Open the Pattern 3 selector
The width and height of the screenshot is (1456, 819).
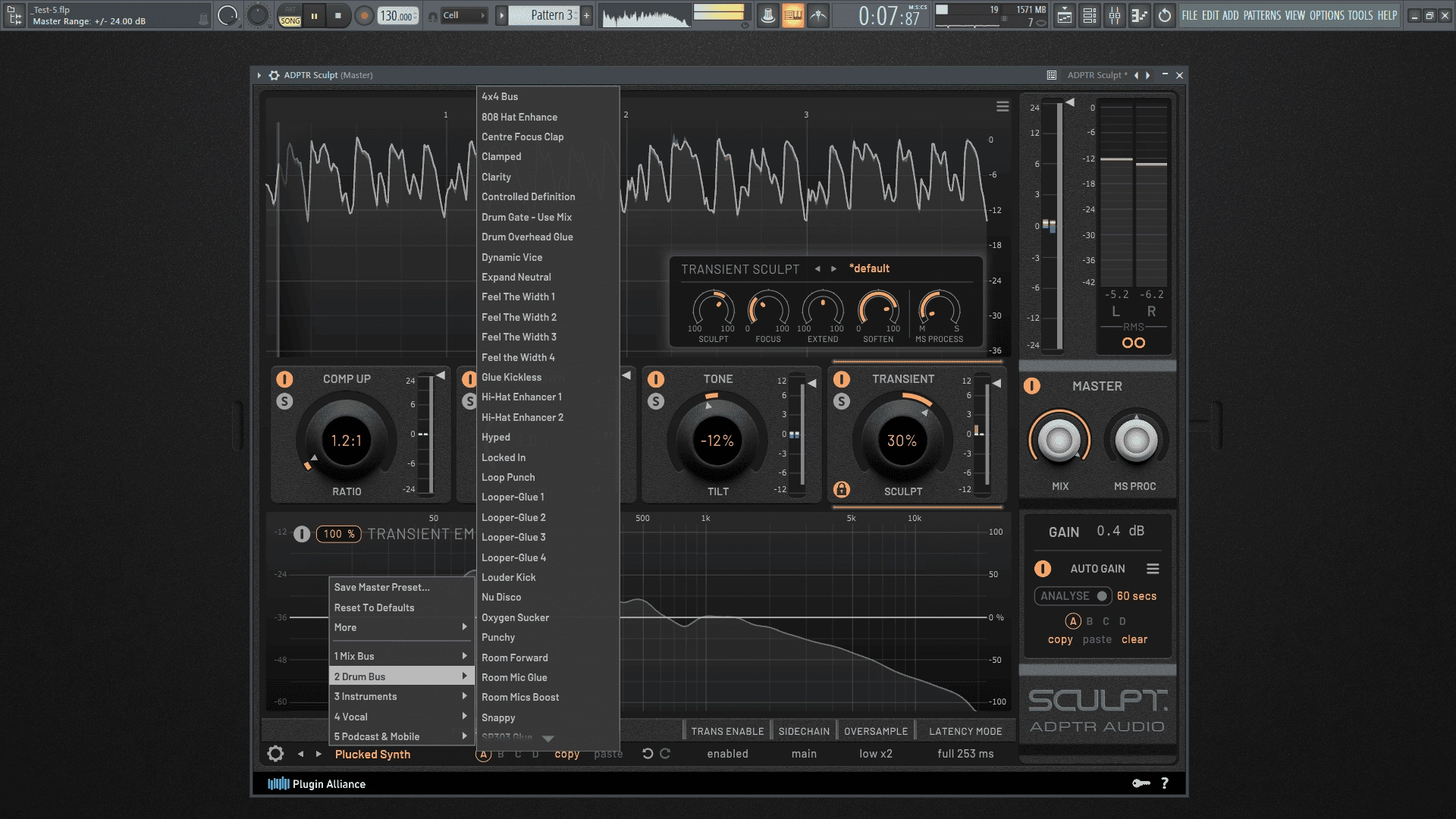click(x=544, y=15)
